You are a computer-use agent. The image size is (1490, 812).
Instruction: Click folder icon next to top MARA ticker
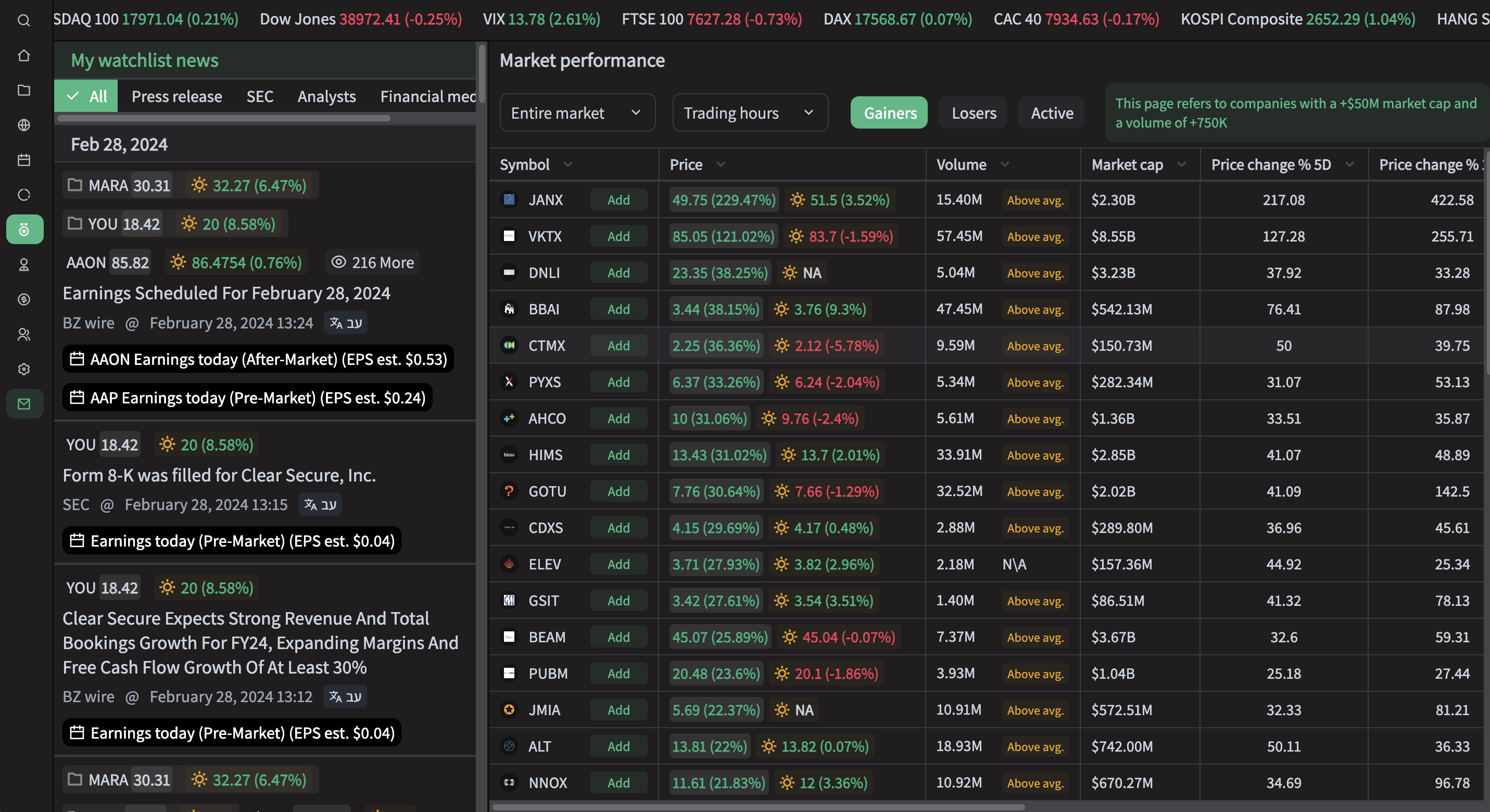(74, 185)
